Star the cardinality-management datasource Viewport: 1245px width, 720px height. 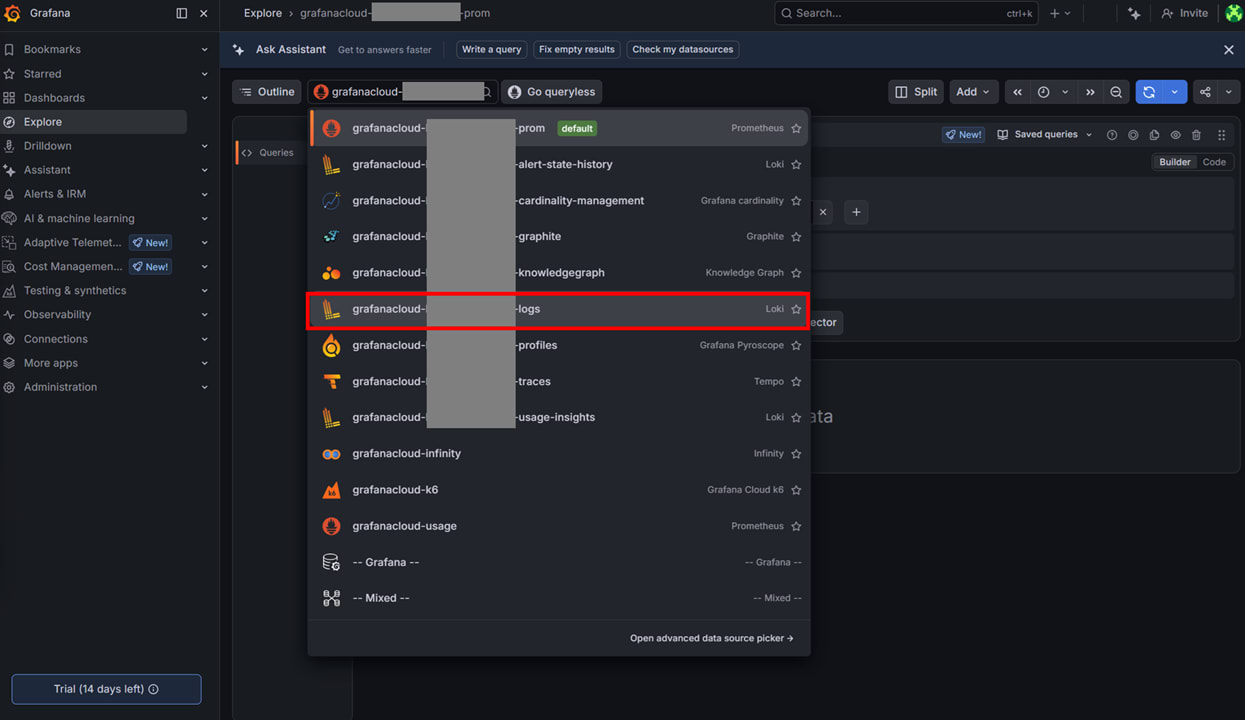coord(796,201)
